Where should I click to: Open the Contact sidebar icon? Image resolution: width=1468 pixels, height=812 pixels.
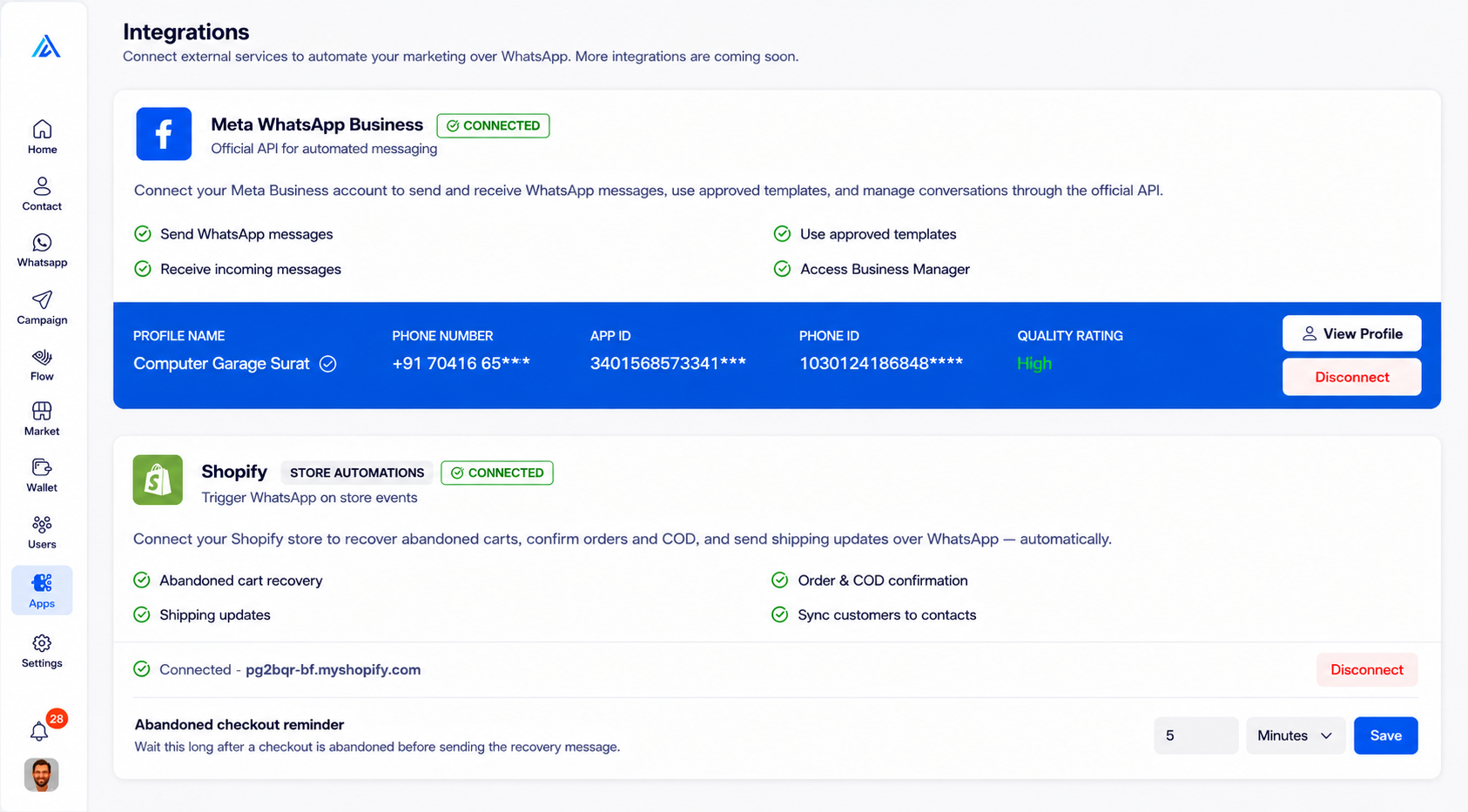(42, 186)
